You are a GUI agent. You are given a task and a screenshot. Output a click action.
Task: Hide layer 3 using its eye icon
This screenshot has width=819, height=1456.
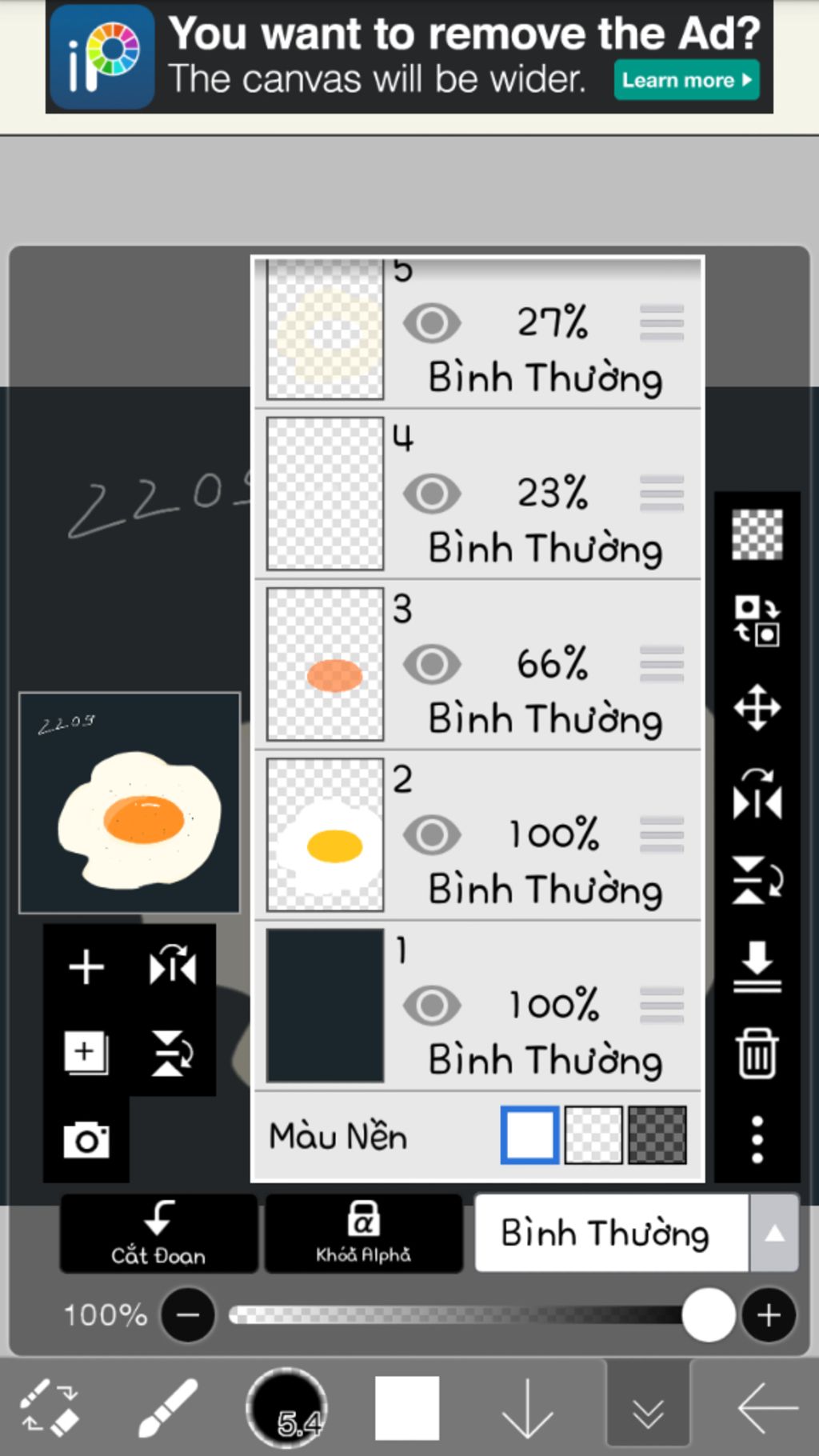click(x=432, y=664)
